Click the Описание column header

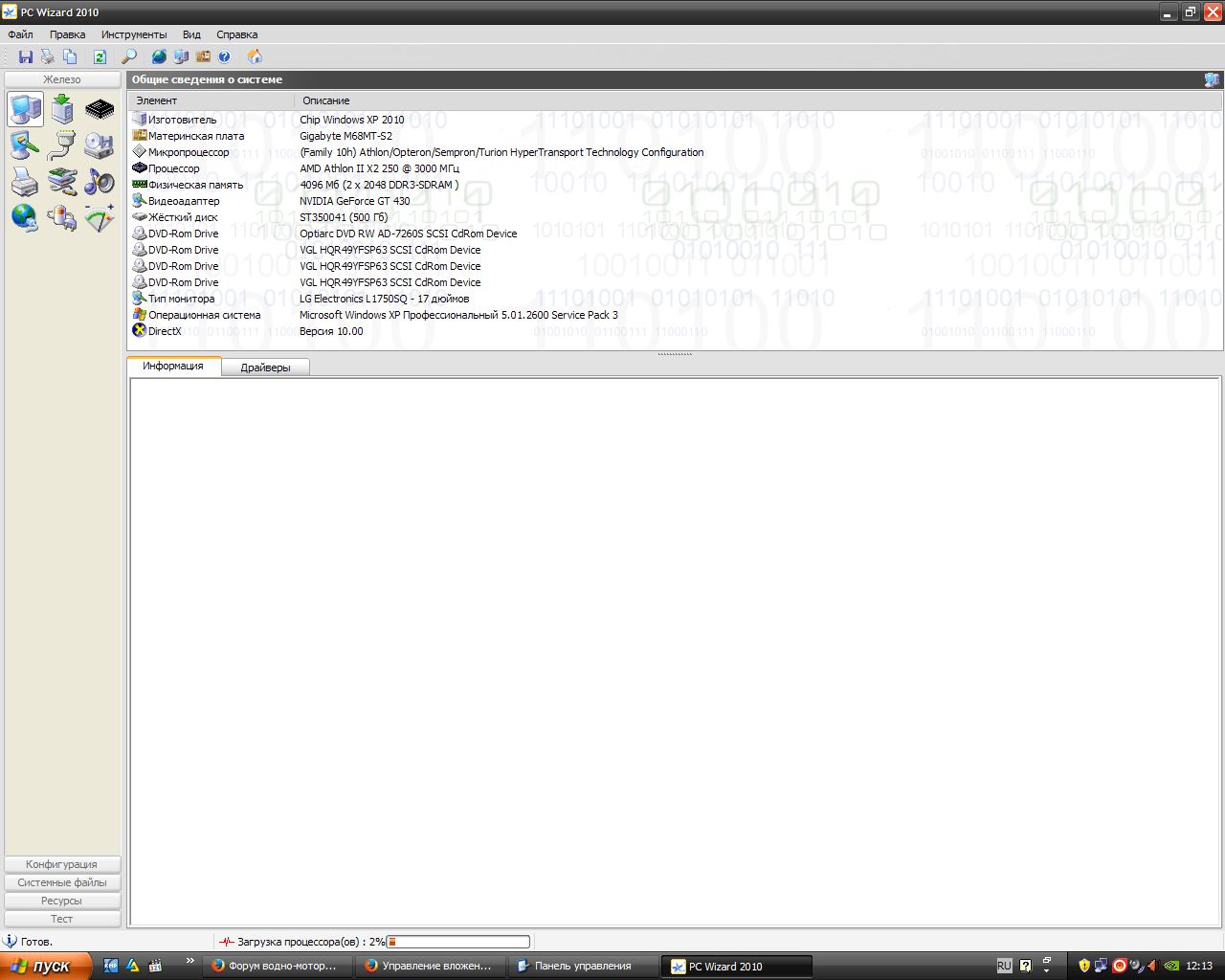click(x=326, y=100)
